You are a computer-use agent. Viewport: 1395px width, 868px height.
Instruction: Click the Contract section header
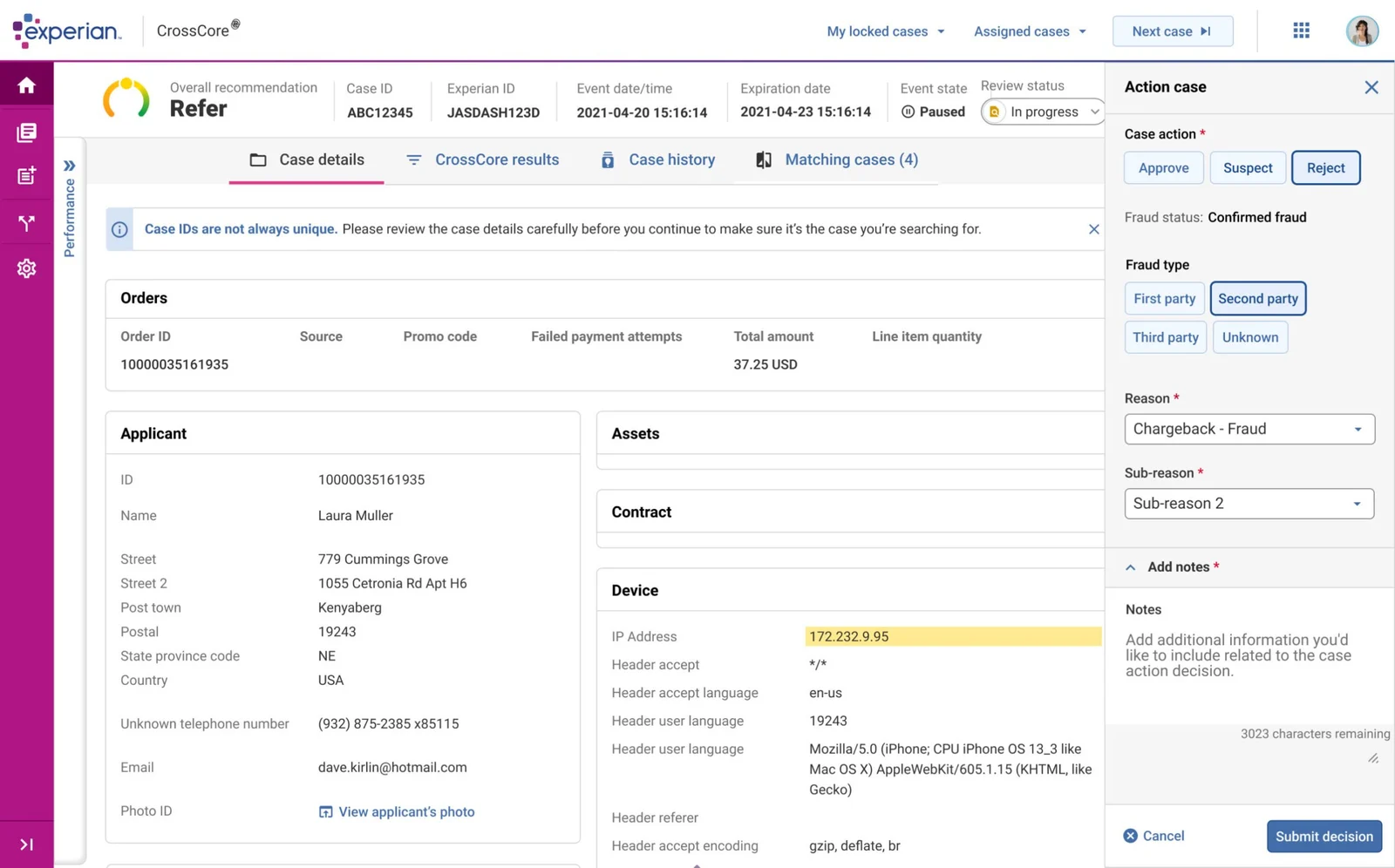pyautogui.click(x=641, y=512)
